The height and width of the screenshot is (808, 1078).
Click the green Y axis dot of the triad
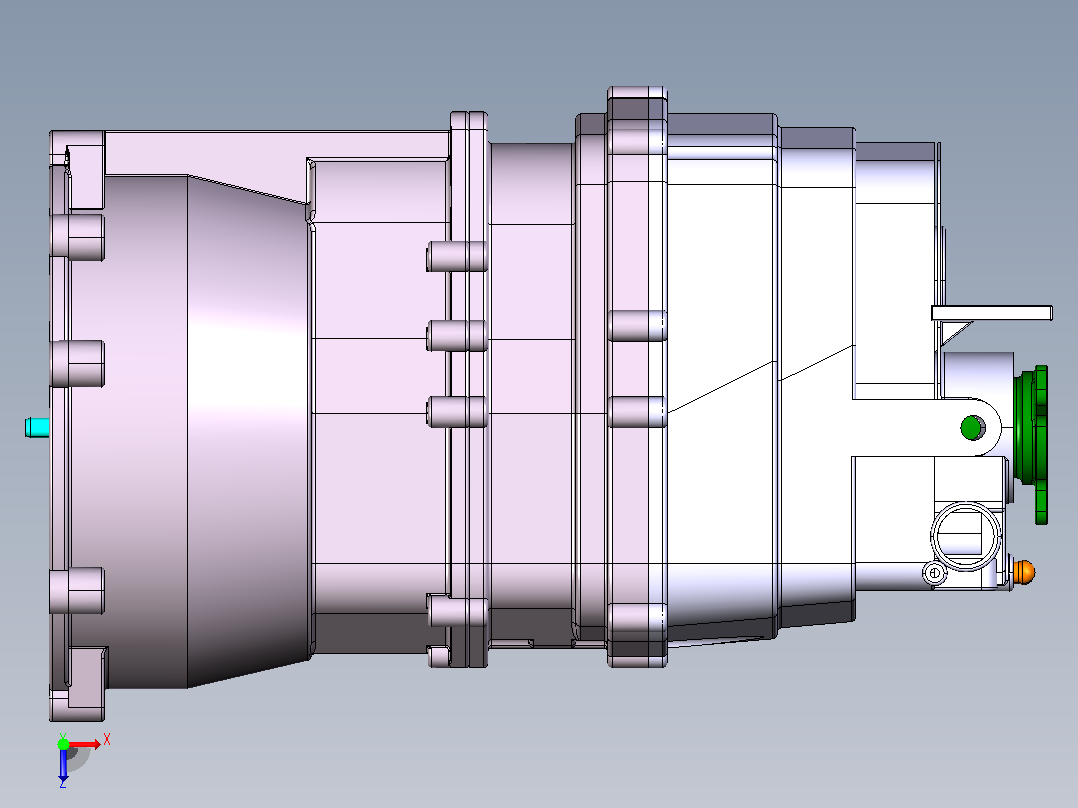[63, 743]
